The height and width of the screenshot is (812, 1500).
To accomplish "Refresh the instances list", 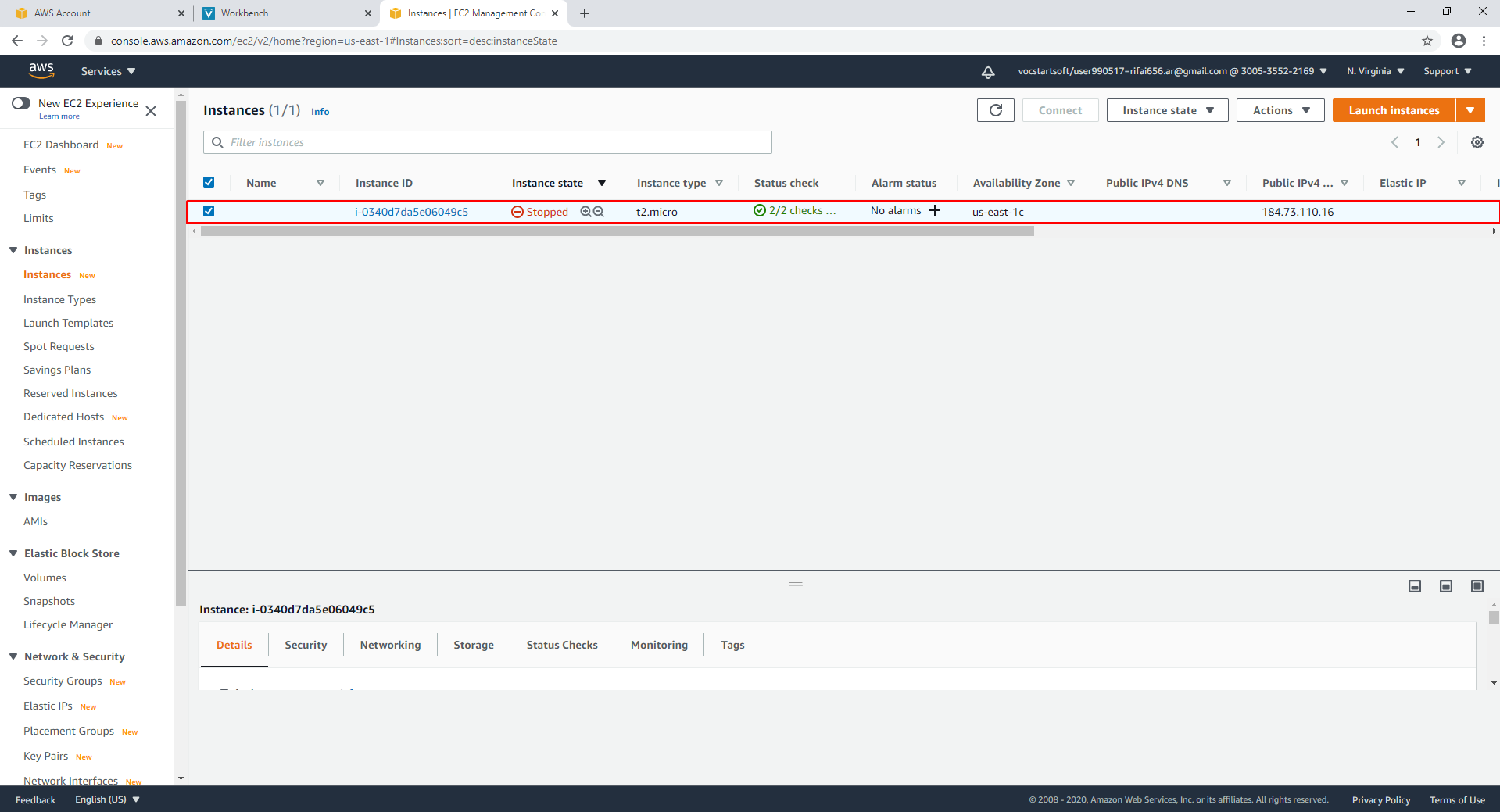I will (x=995, y=110).
